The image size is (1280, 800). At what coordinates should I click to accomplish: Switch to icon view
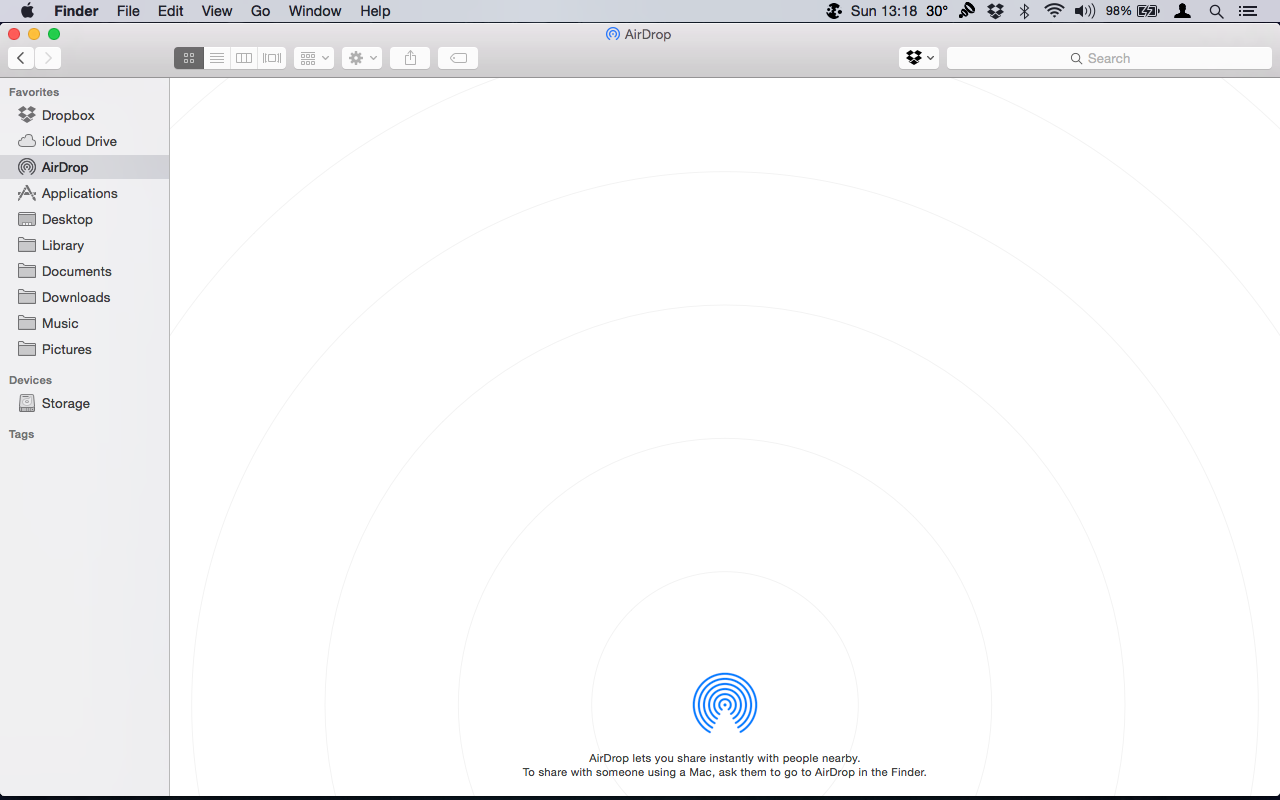pyautogui.click(x=189, y=58)
